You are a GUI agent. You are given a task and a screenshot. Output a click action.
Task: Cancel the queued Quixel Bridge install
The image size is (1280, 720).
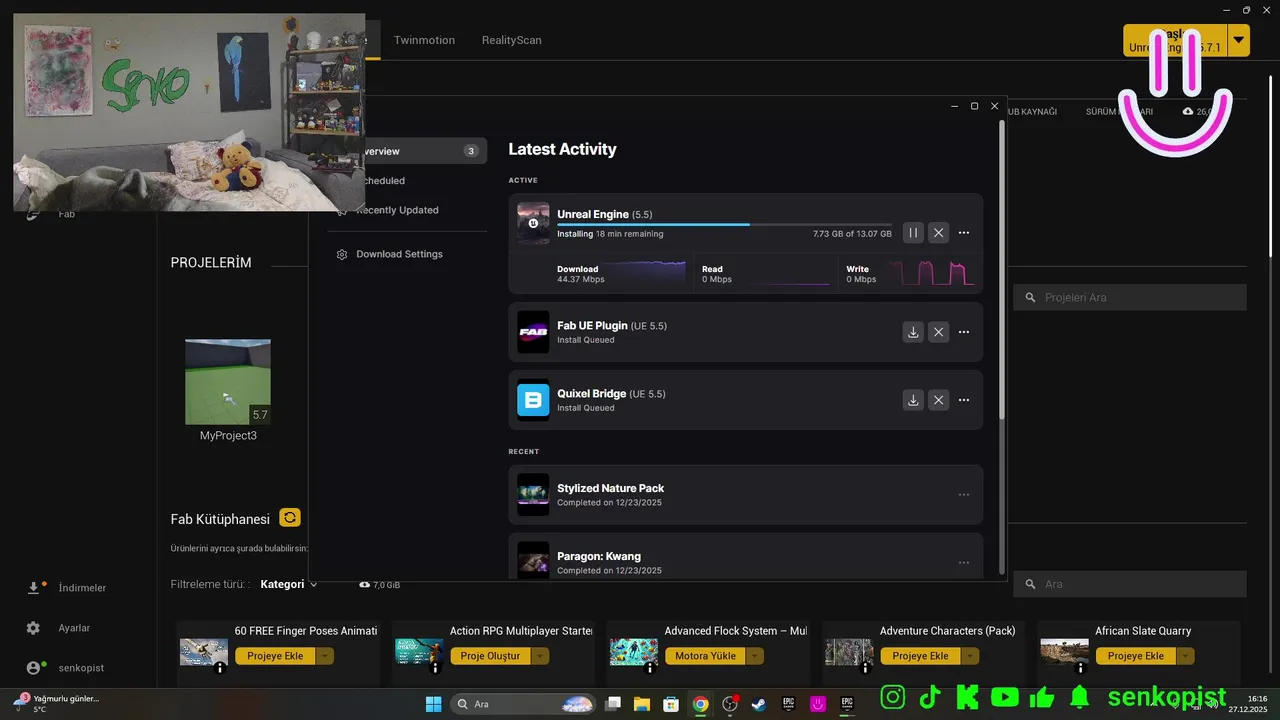point(938,400)
